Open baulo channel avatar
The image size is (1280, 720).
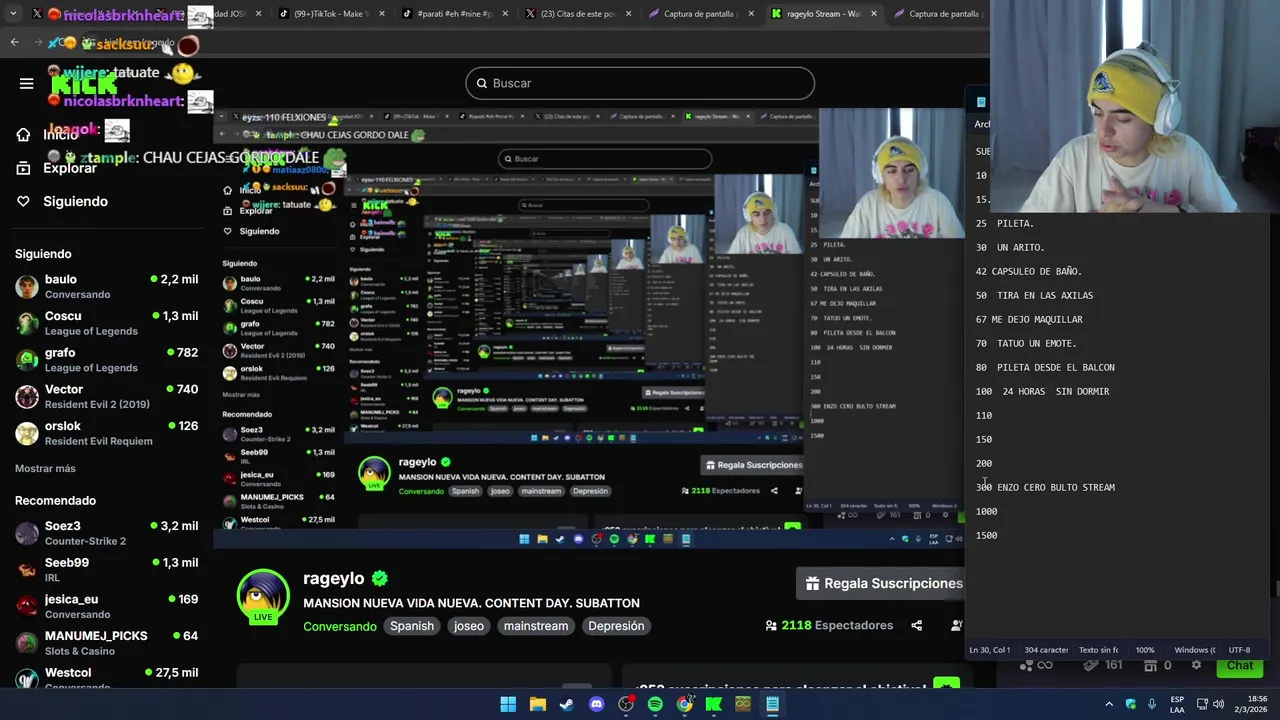27,286
